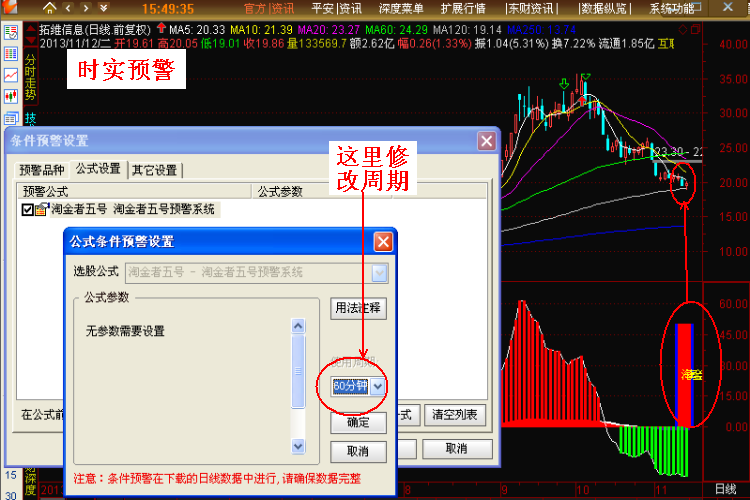
Task: Click the home icon in top toolbar
Action: pos(49,8)
